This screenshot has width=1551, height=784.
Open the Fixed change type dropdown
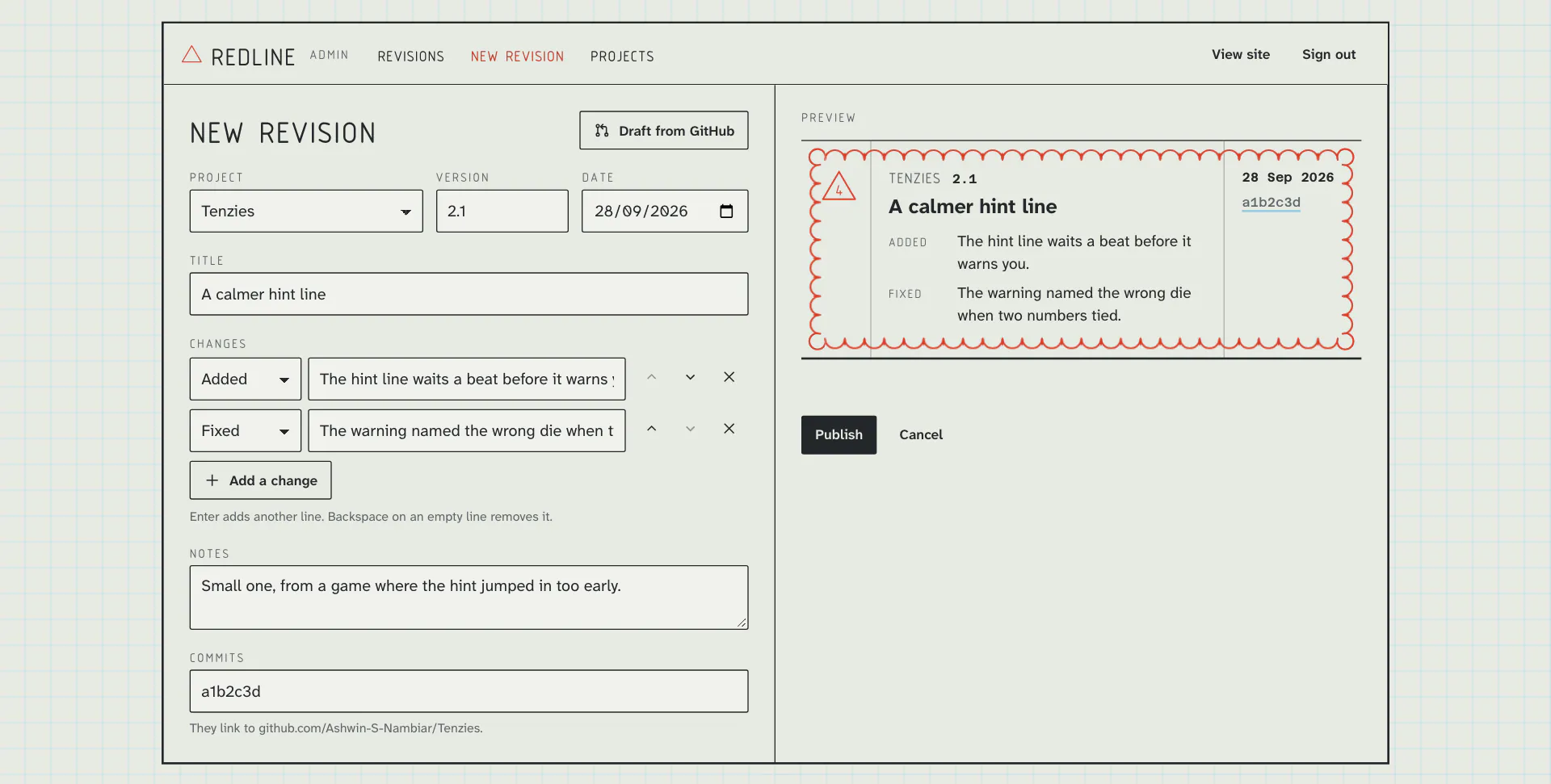click(x=246, y=430)
